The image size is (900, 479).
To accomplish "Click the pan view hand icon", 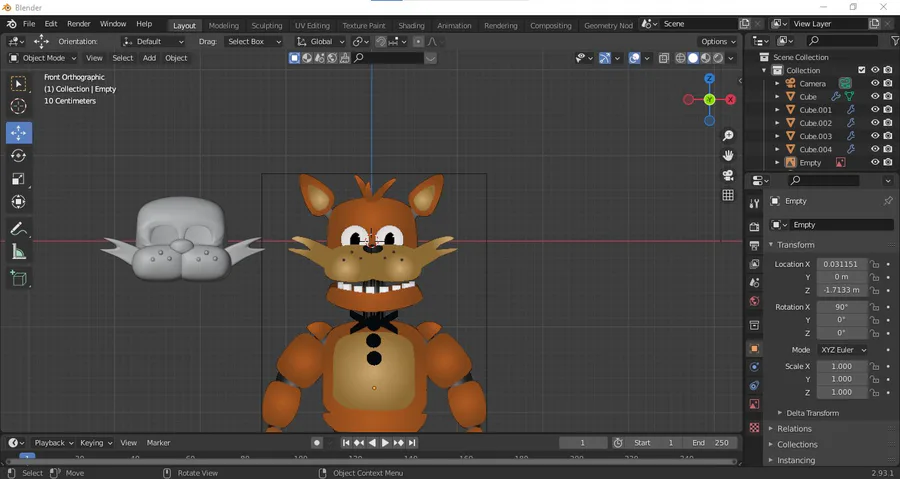I will 728,155.
